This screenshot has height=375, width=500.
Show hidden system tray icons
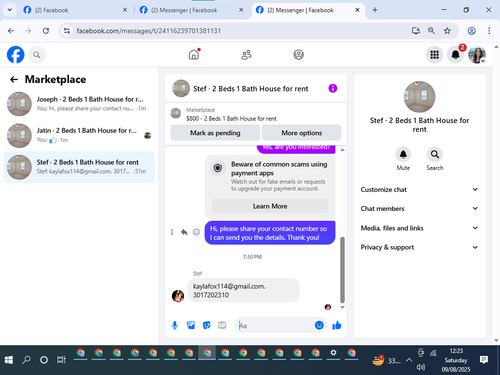409,360
